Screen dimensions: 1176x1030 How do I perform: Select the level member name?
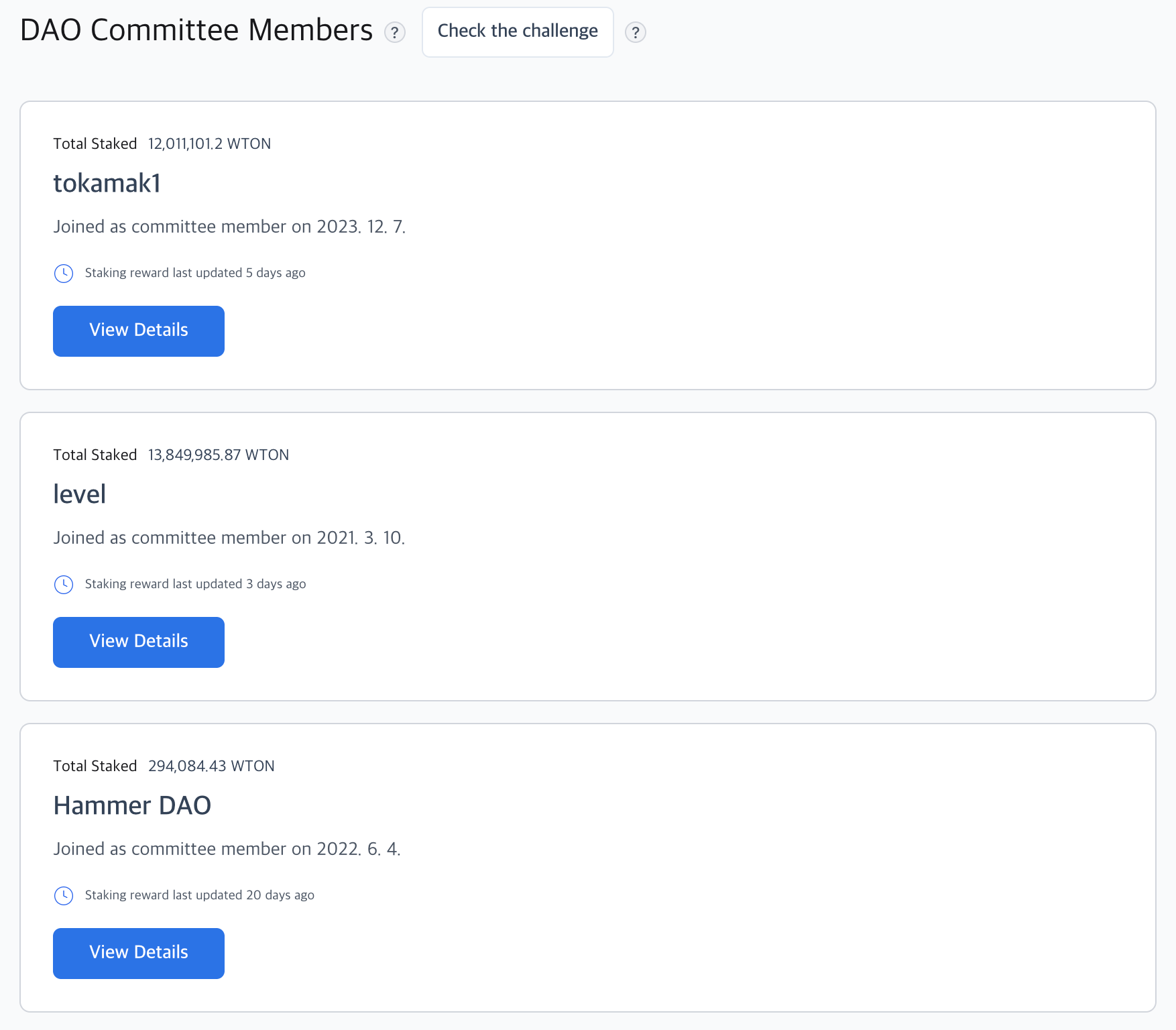[x=80, y=495]
